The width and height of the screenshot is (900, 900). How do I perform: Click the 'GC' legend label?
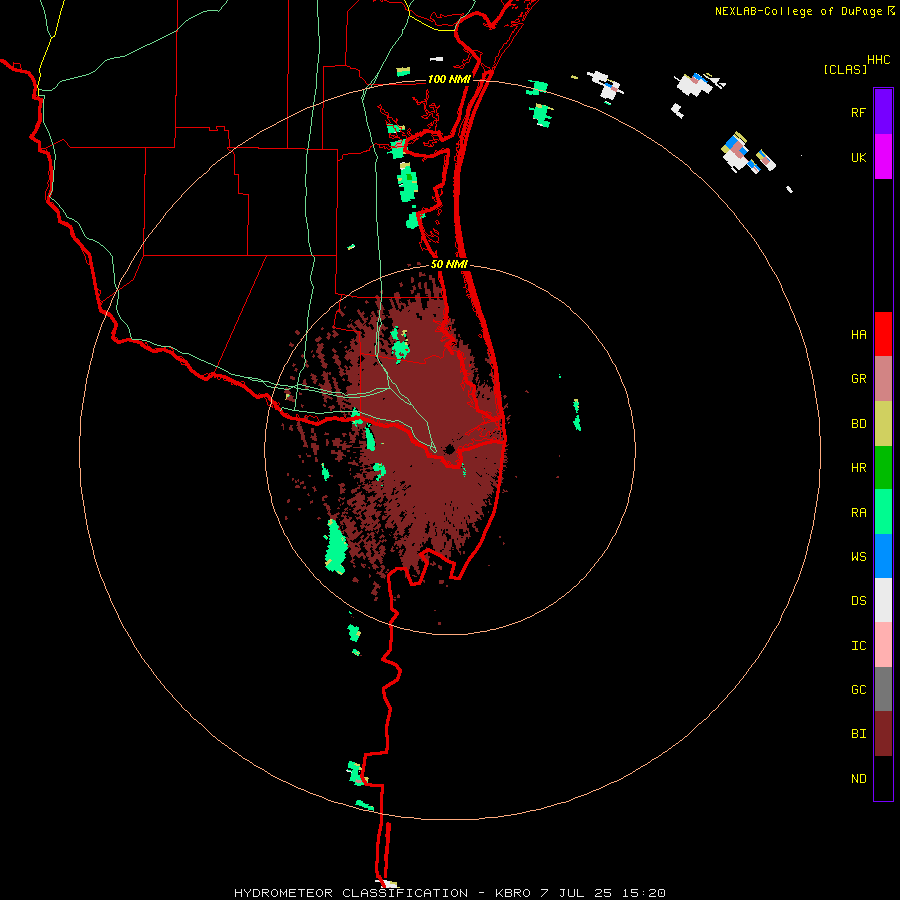tap(858, 690)
